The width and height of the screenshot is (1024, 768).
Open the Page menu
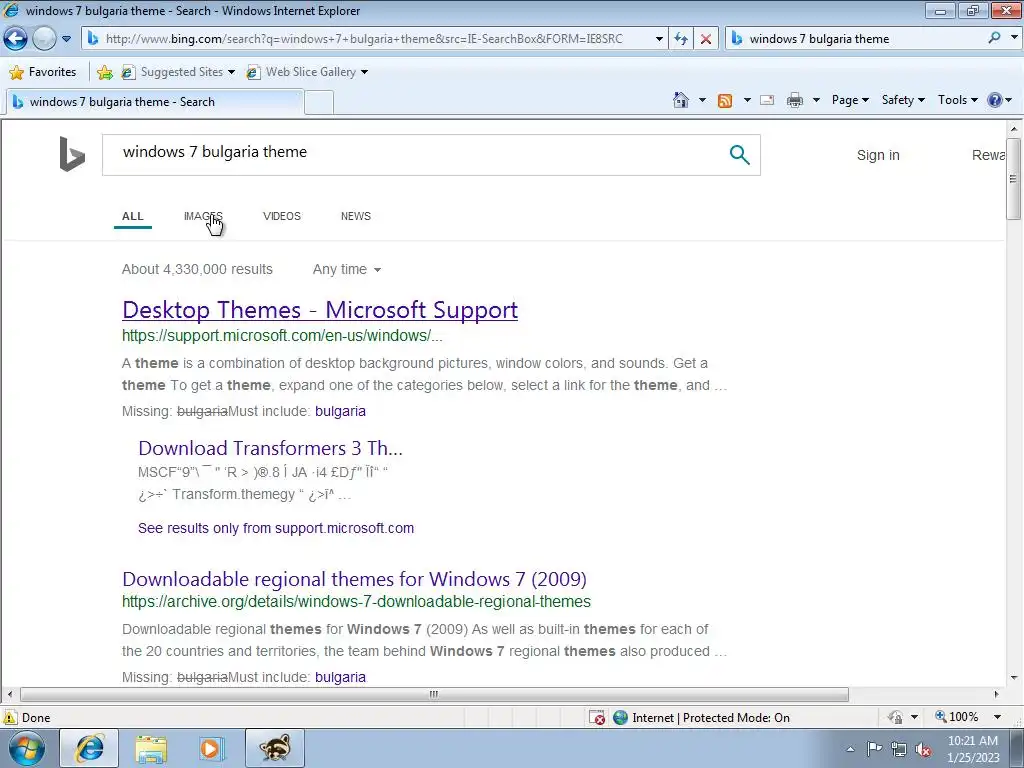[x=850, y=100]
